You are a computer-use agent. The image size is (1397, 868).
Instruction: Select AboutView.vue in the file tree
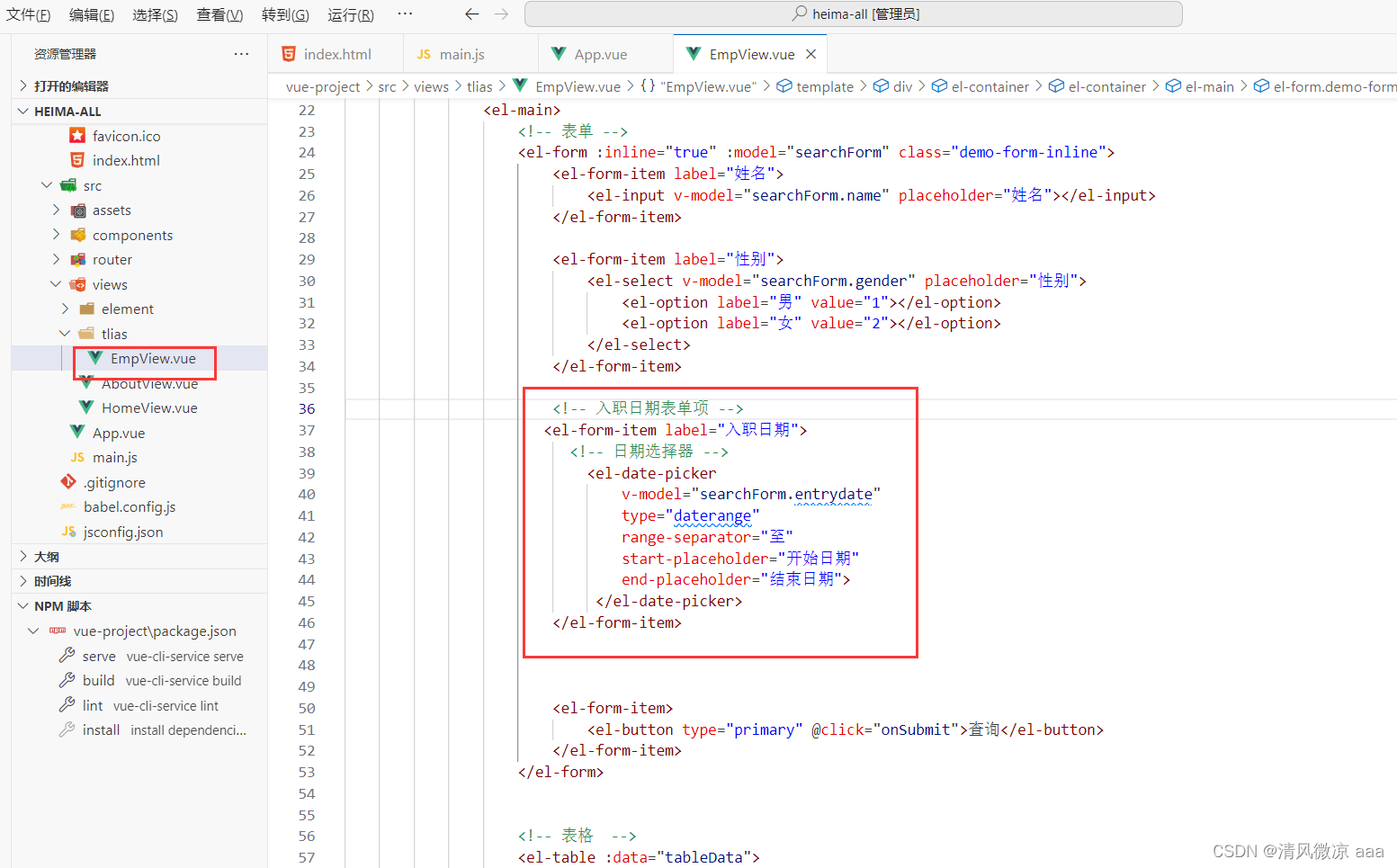click(149, 384)
